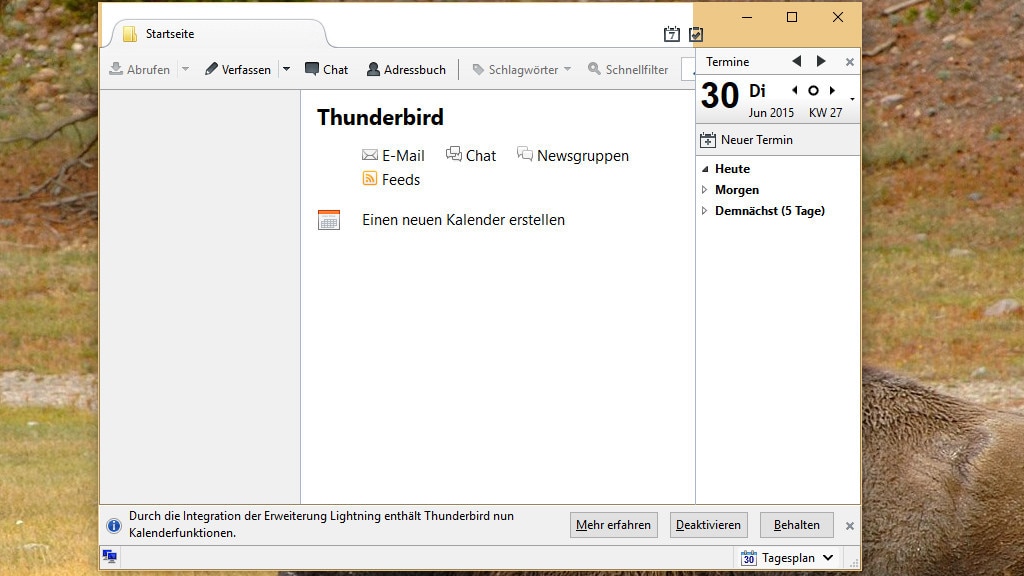Go to previous day arrow
This screenshot has height=576, width=1024.
tap(795, 90)
